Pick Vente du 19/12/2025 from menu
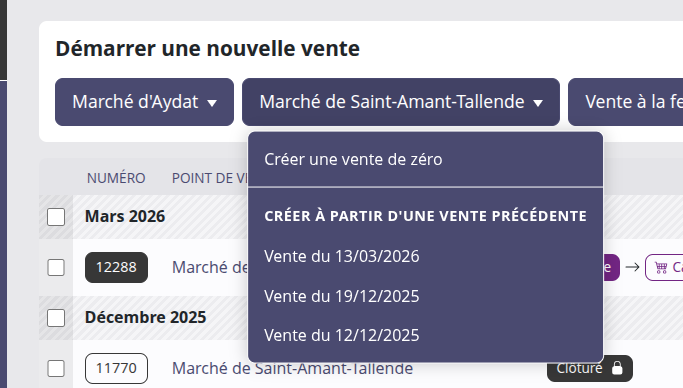 (x=426, y=297)
